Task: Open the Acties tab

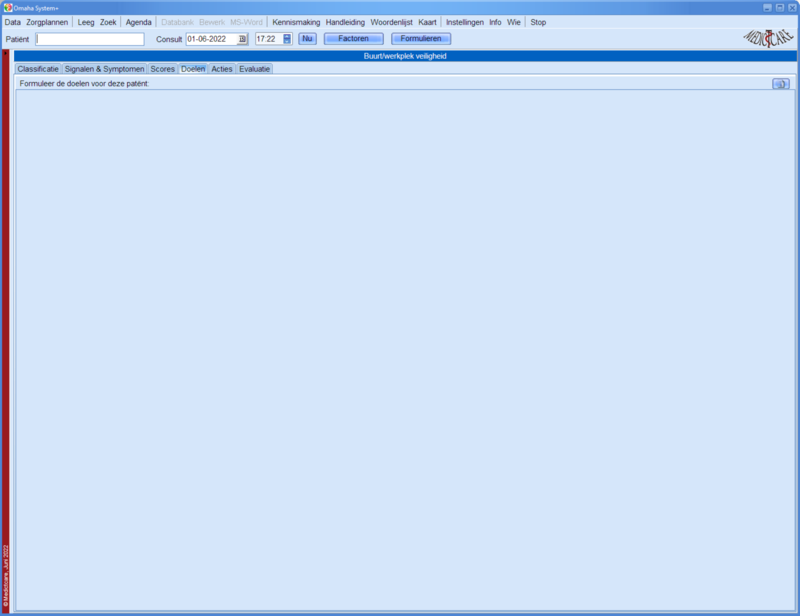Action: pos(221,69)
